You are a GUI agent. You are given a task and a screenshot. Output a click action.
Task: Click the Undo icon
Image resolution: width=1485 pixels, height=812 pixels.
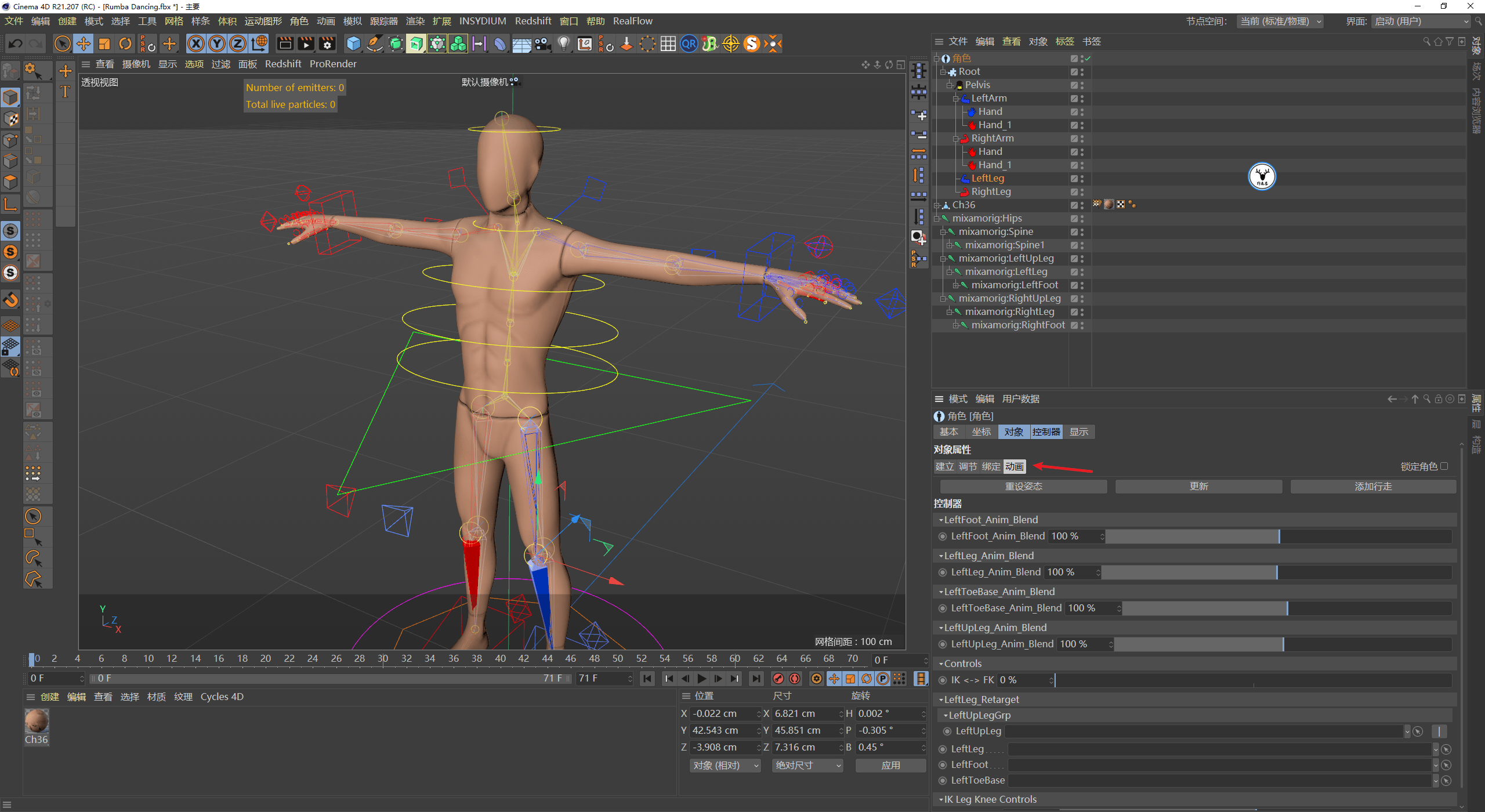15,43
